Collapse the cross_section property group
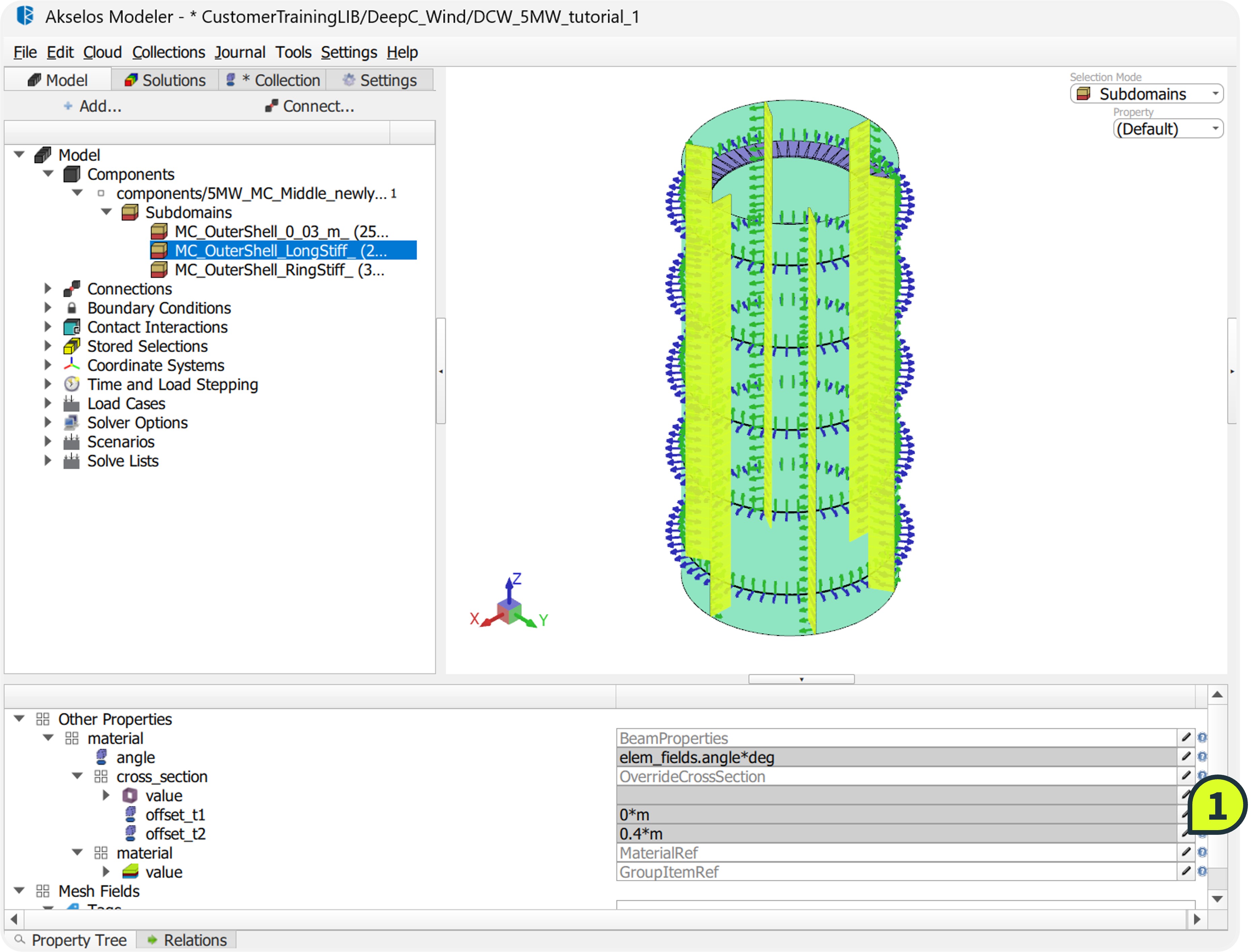Screen dimensions: 1255x952 pos(77,776)
